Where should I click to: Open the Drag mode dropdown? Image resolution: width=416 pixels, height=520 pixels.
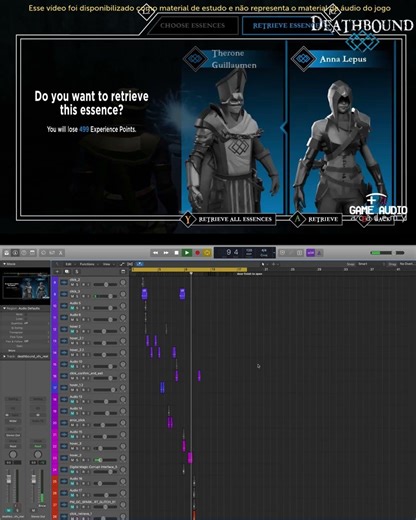pos(407,264)
